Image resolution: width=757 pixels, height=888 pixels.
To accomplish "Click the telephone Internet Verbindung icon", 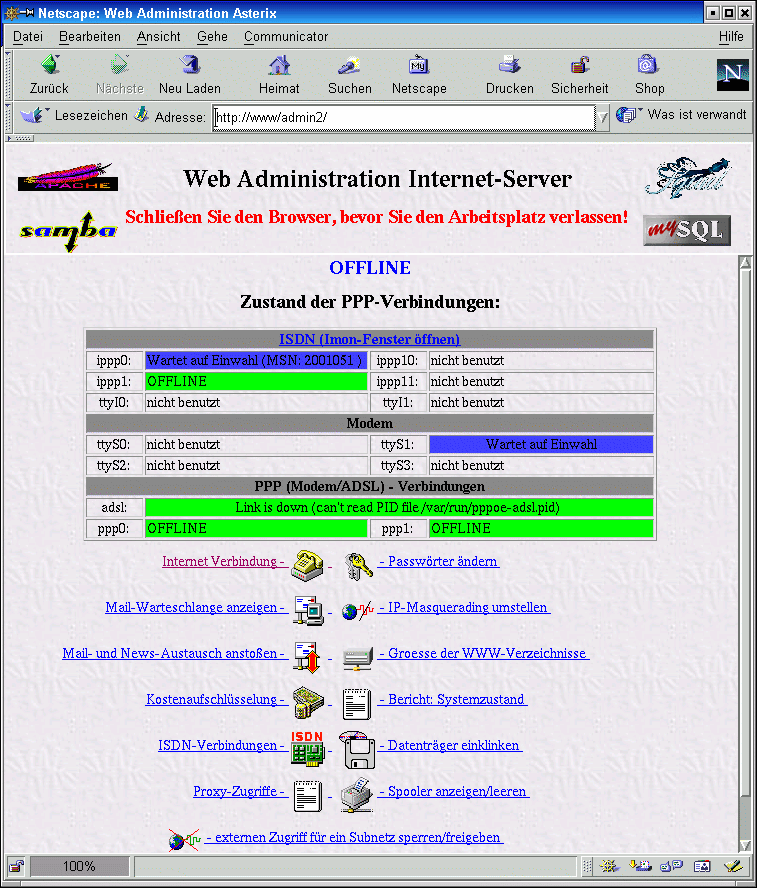I will [306, 564].
